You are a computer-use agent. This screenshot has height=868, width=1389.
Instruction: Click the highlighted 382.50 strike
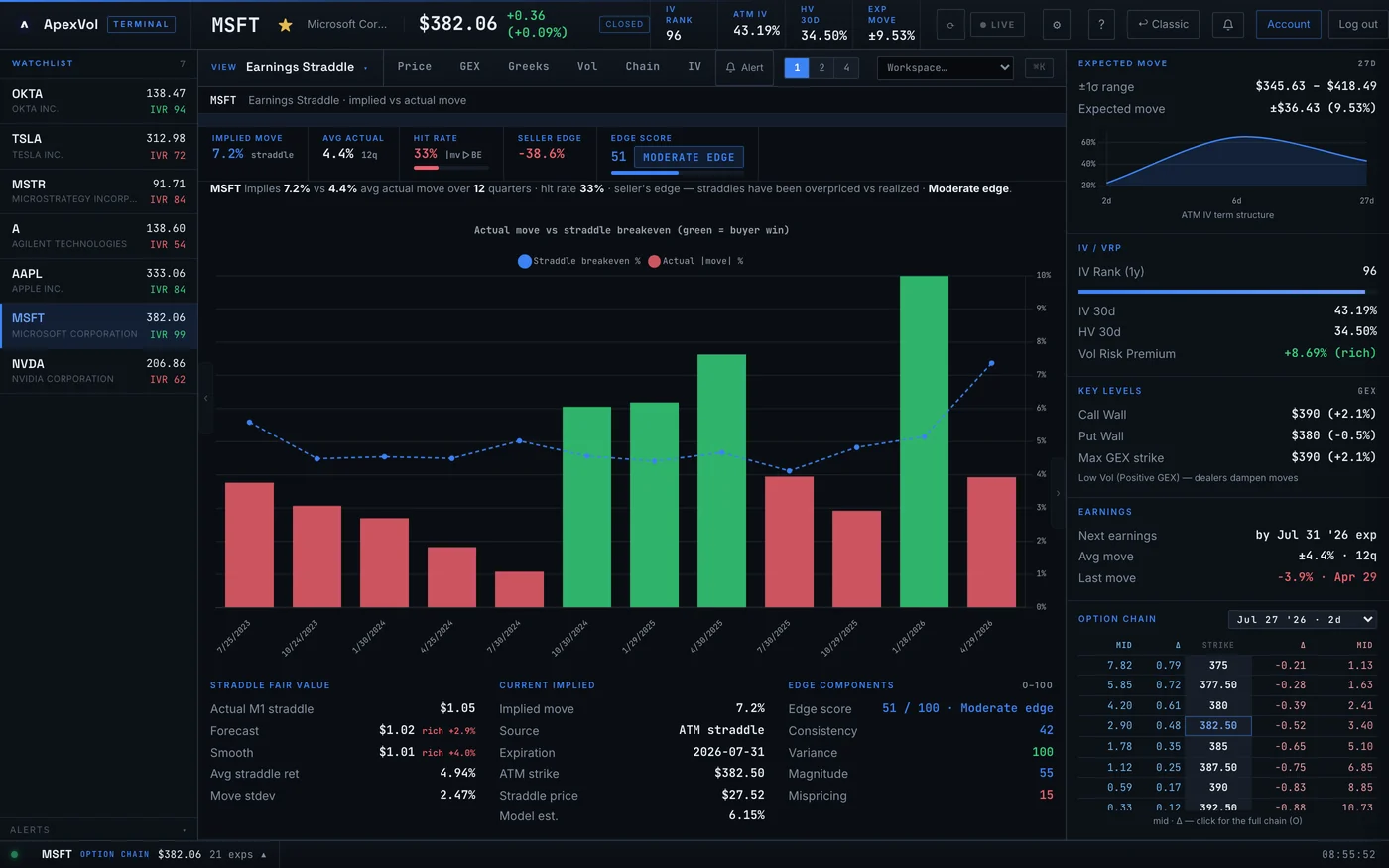coord(1218,726)
